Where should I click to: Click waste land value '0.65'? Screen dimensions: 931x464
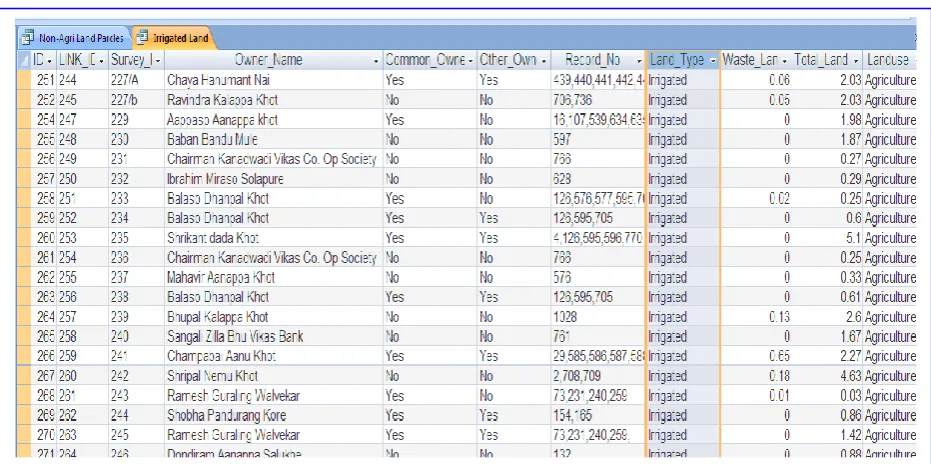pos(756,356)
